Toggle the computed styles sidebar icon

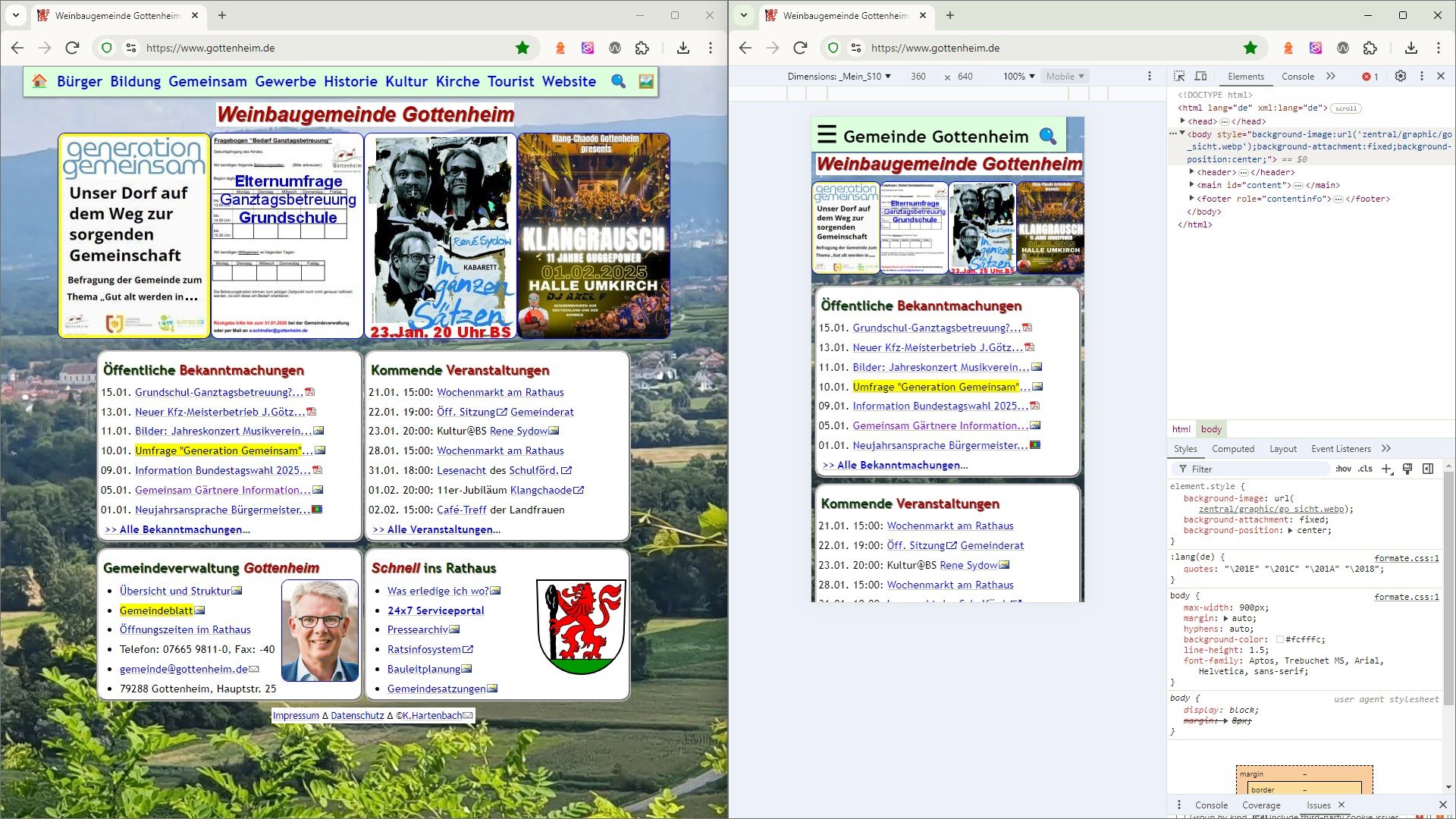coord(1428,469)
